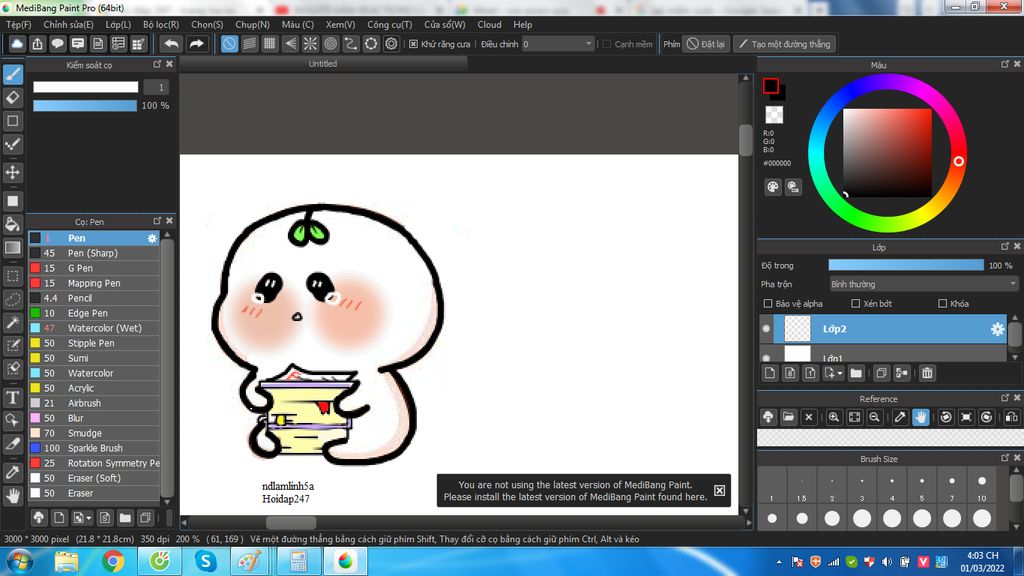Viewport: 1024px width, 576px height.
Task: Open the Công cụ(T) menu
Action: click(x=389, y=24)
